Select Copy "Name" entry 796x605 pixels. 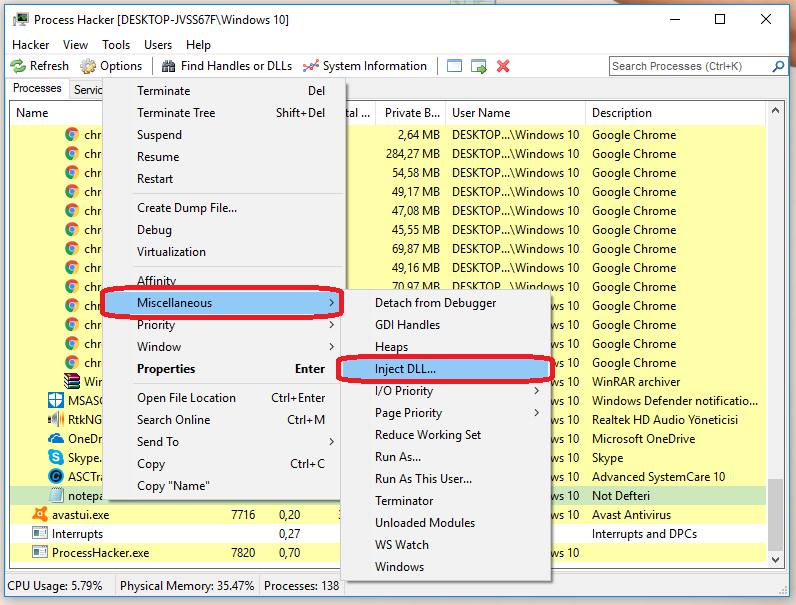(x=224, y=486)
